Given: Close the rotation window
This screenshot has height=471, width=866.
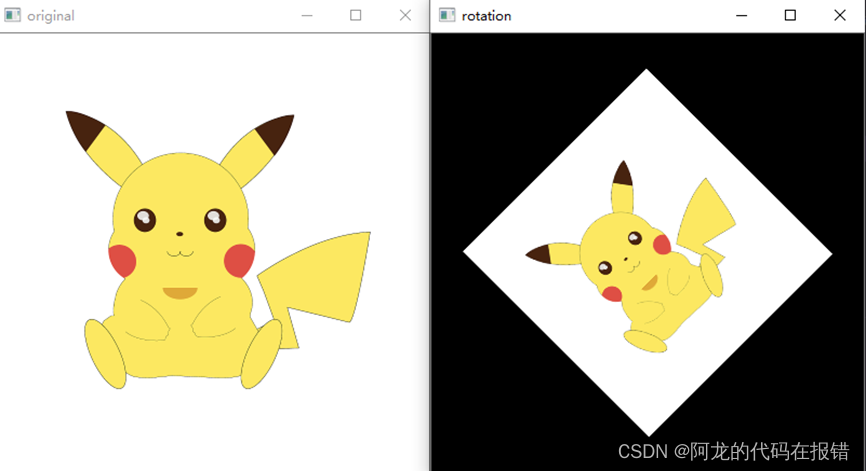Looking at the screenshot, I should pos(840,15).
